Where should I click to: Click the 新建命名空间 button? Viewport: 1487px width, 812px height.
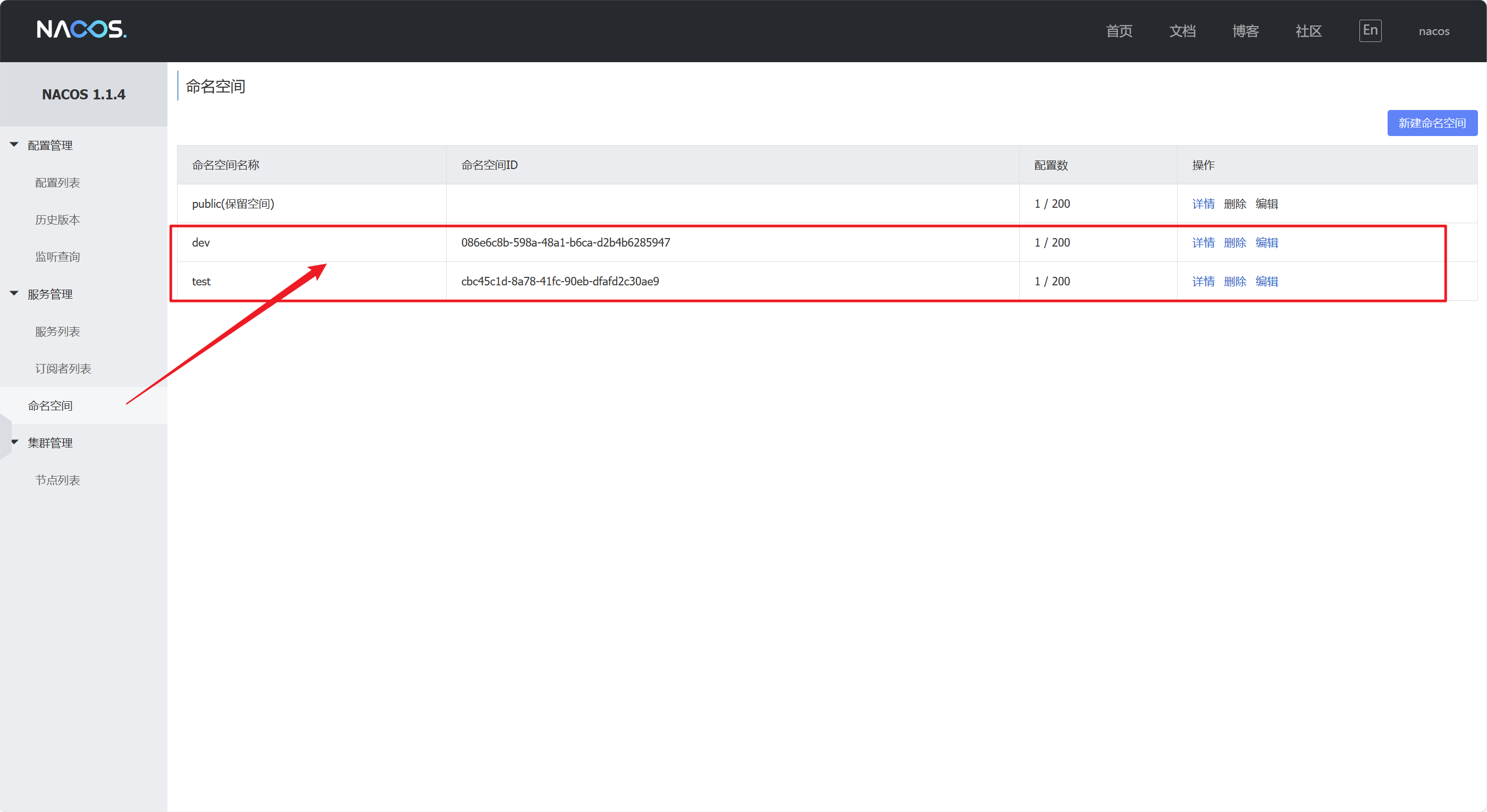pyautogui.click(x=1432, y=123)
